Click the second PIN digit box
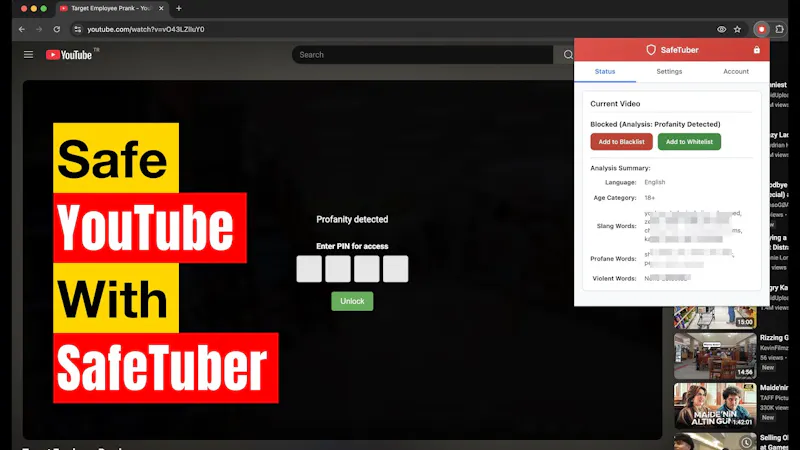800x450 pixels. [338, 269]
